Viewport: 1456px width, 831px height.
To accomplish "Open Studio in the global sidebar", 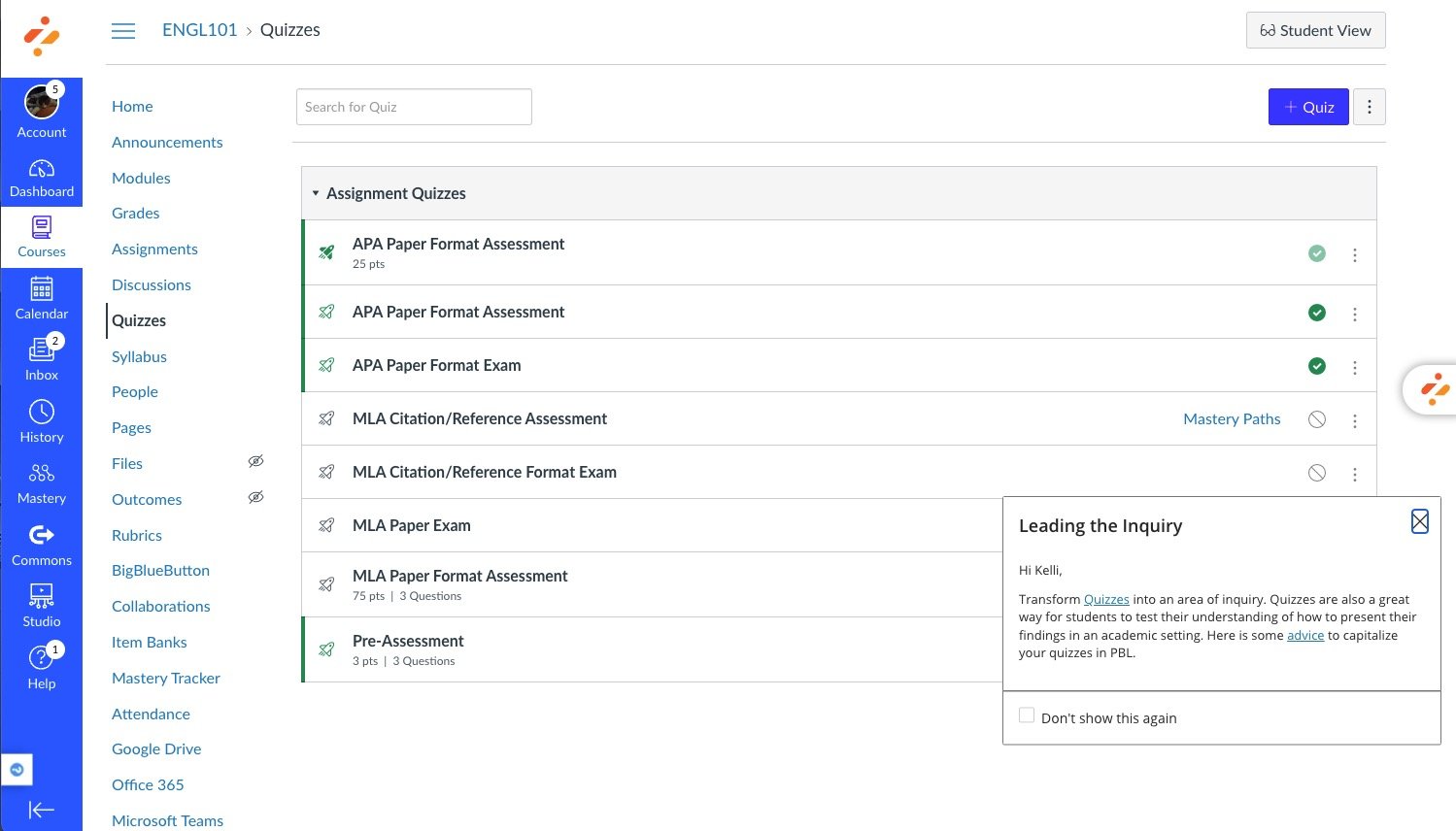I will (41, 606).
